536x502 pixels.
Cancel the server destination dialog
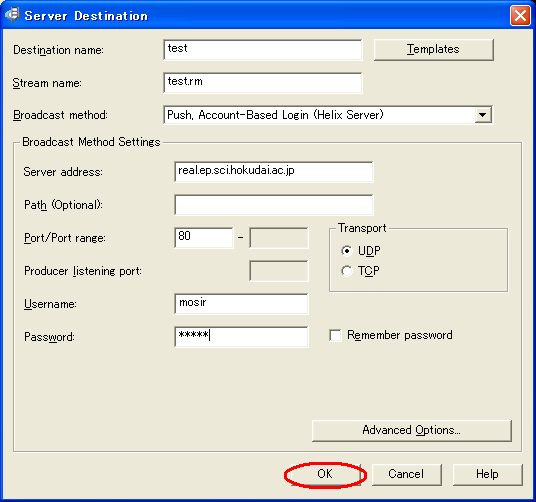(406, 474)
